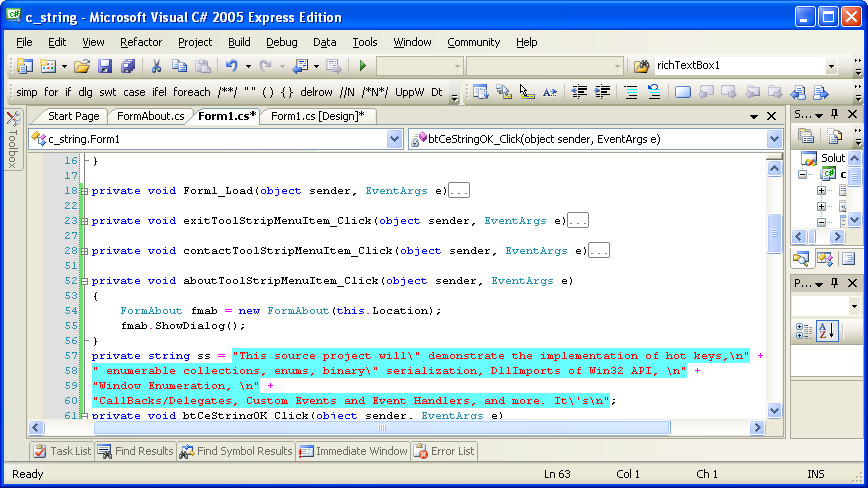Click the simp snippet button
Viewport: 868px width, 488px height.
pos(27,92)
